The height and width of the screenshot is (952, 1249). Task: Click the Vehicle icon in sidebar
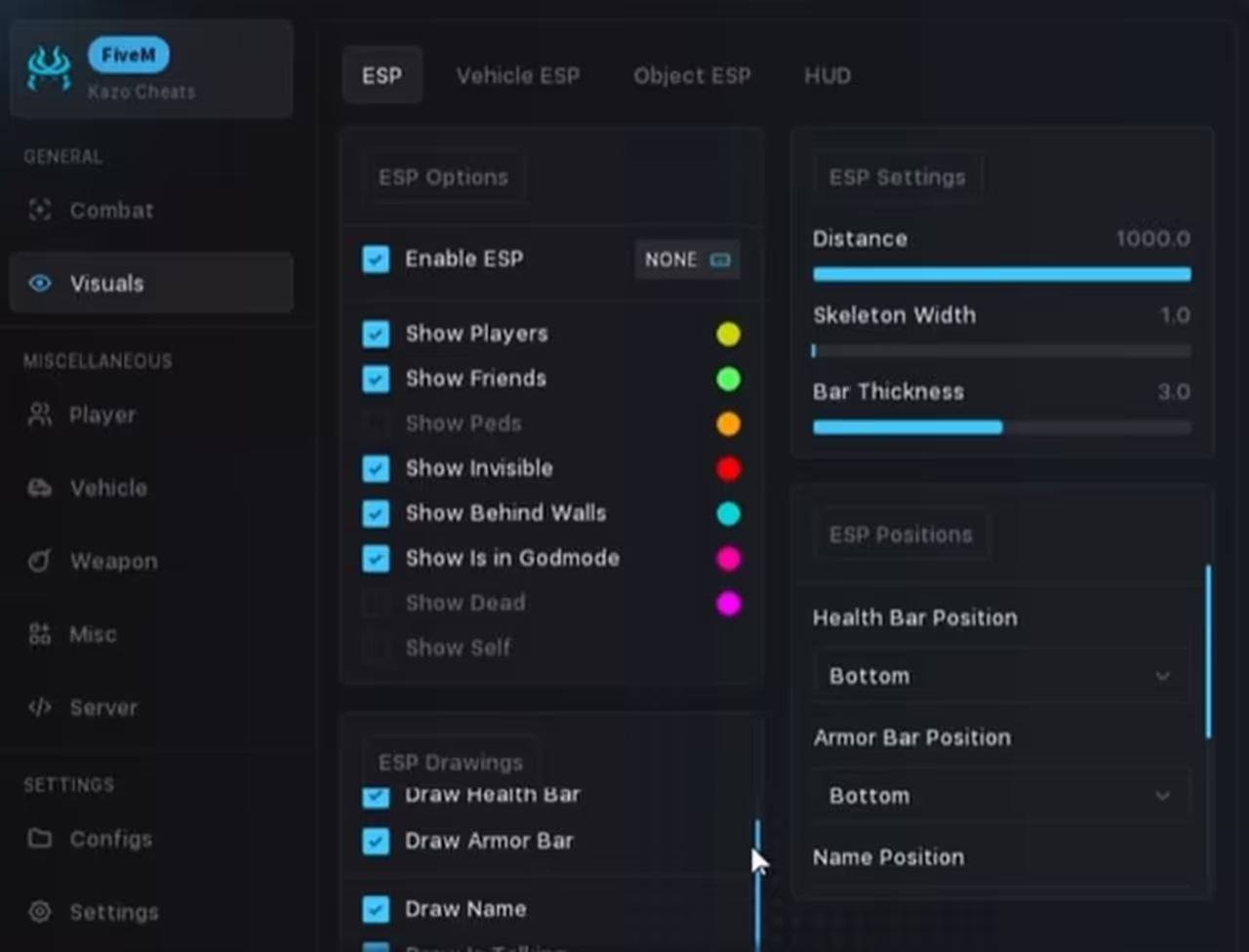click(x=39, y=488)
